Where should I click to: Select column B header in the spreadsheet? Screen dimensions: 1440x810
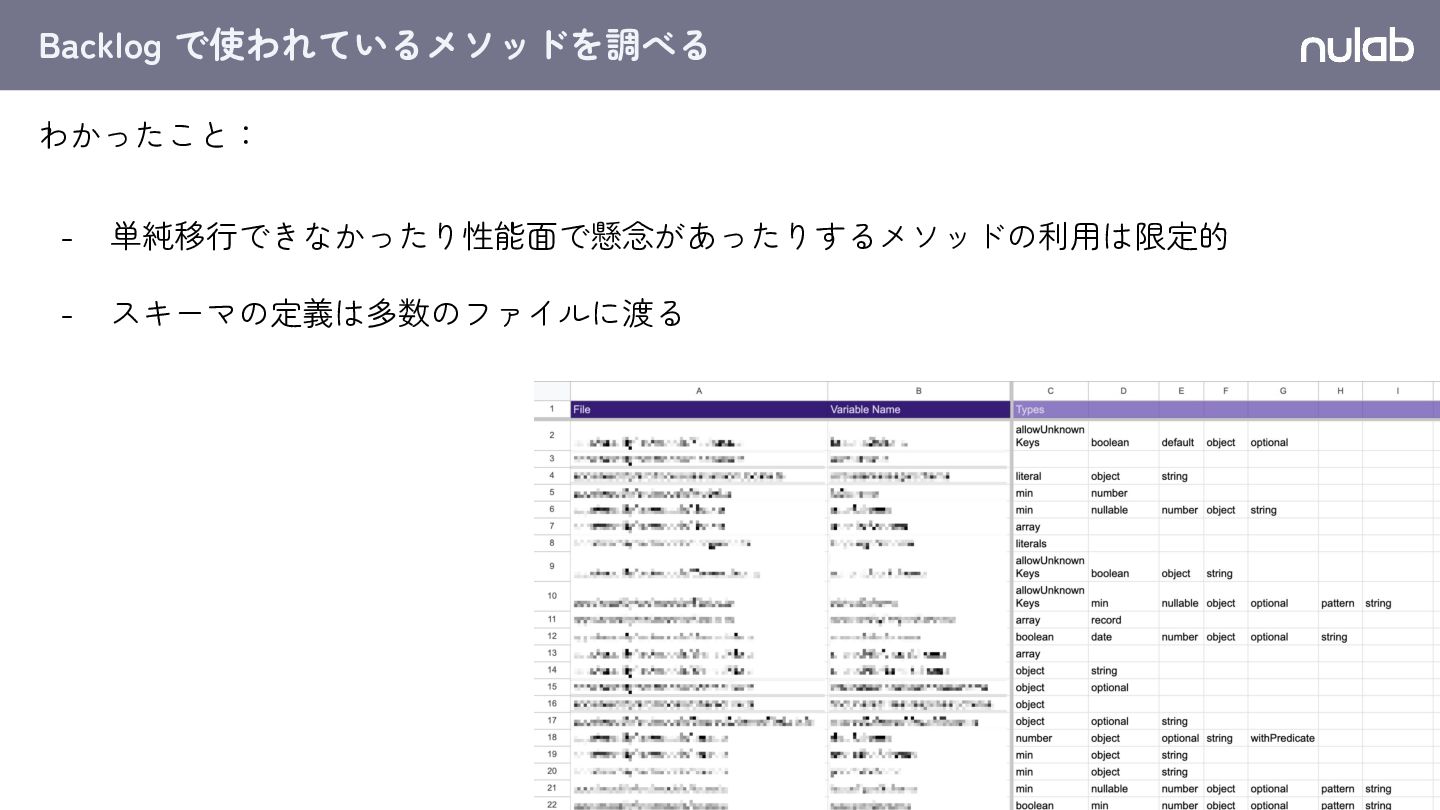[919, 391]
